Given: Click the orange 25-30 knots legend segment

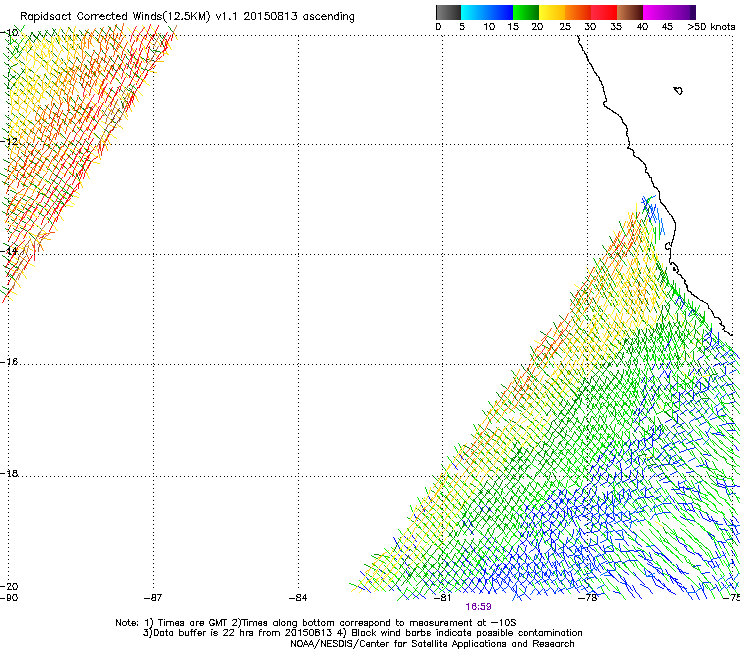Looking at the screenshot, I should pyautogui.click(x=578, y=12).
